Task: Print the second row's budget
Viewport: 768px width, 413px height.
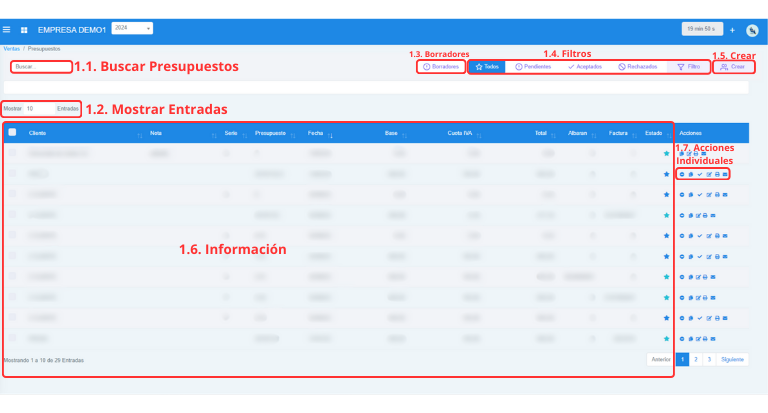Action: (x=717, y=174)
